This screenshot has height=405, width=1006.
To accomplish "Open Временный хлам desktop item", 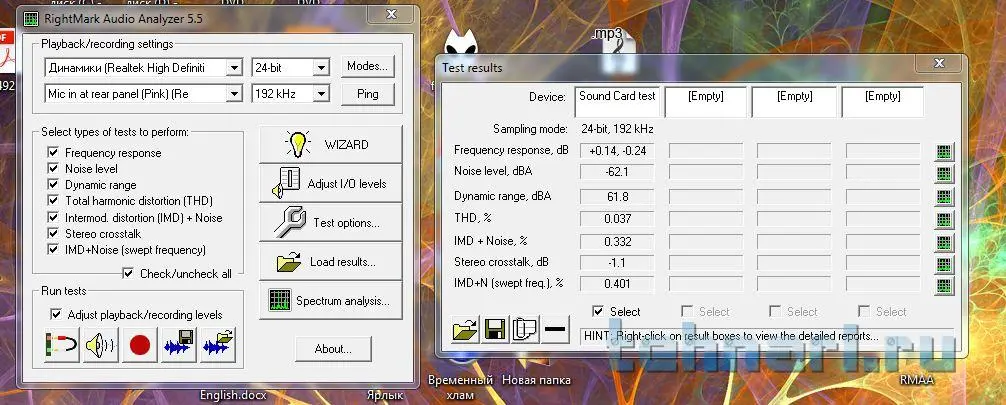I will [461, 387].
